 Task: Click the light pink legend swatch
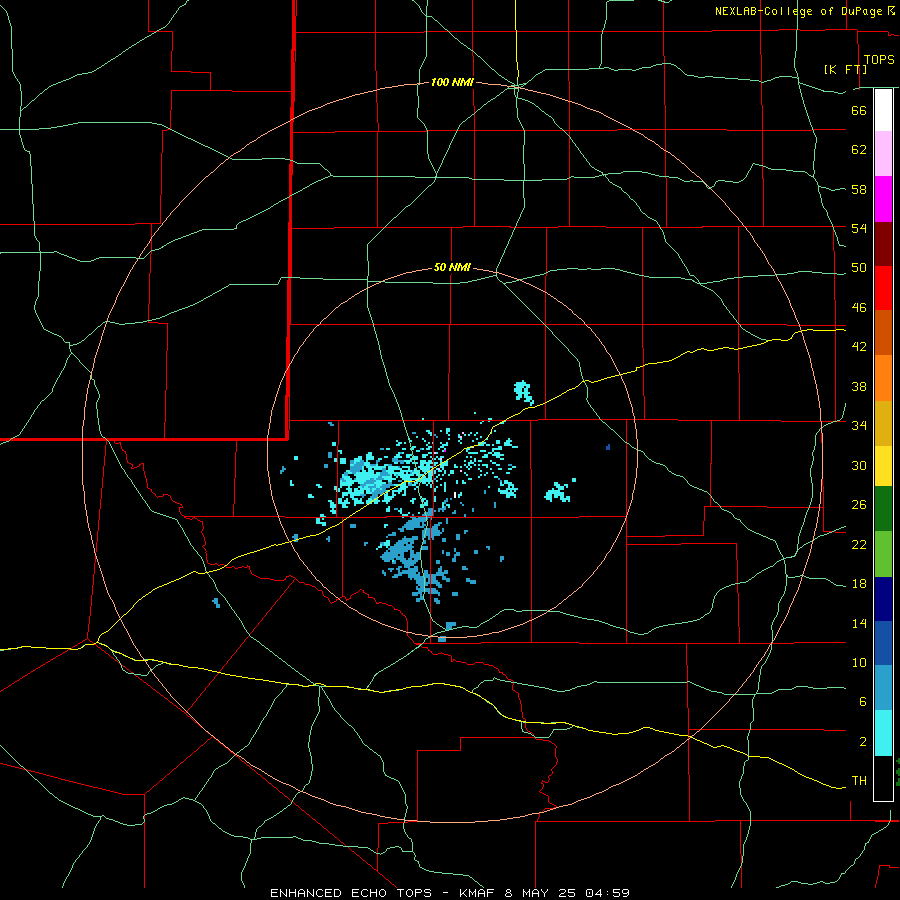point(883,154)
